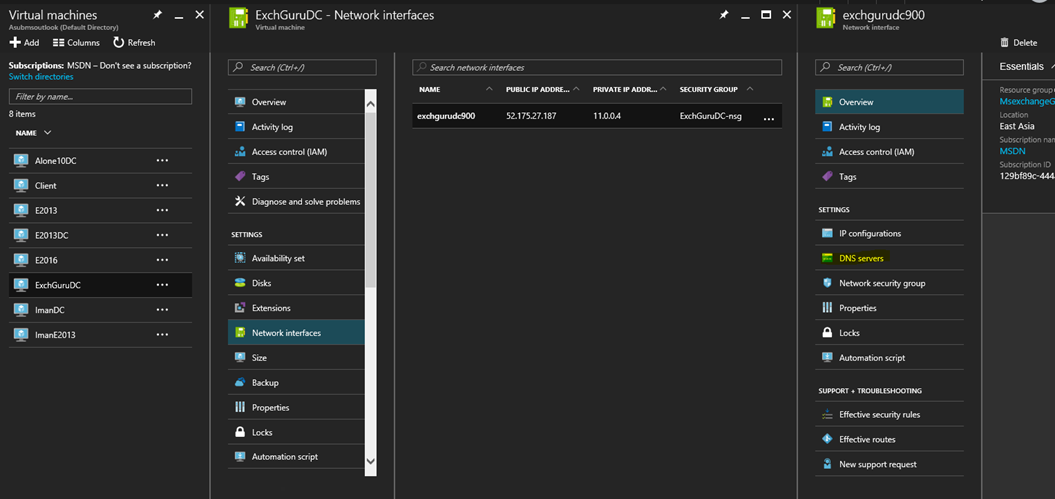1055x499 pixels.
Task: Collapse the Essentials section
Action: click(1025, 67)
